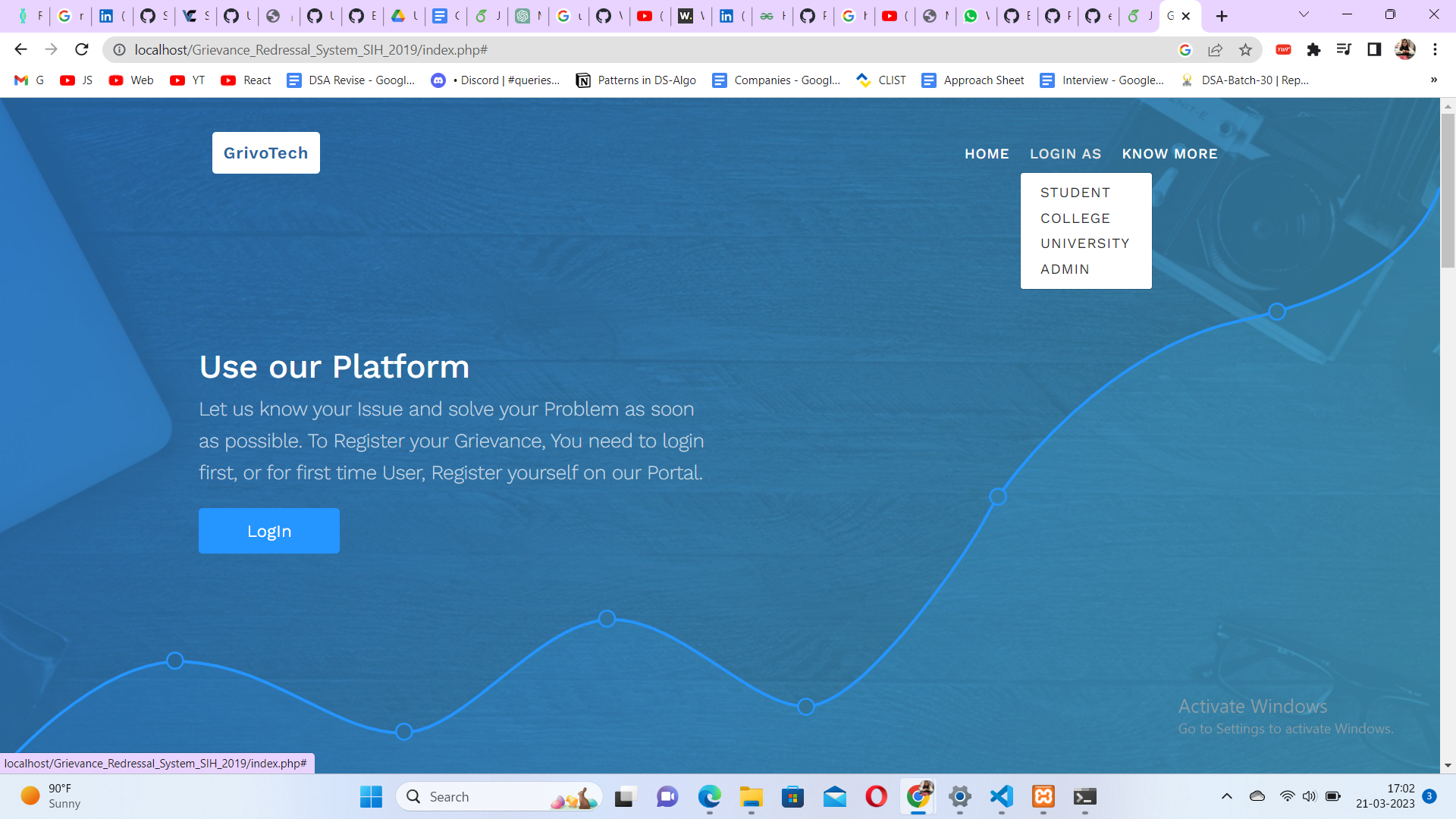Choose ADMIN login option

pos(1065,269)
